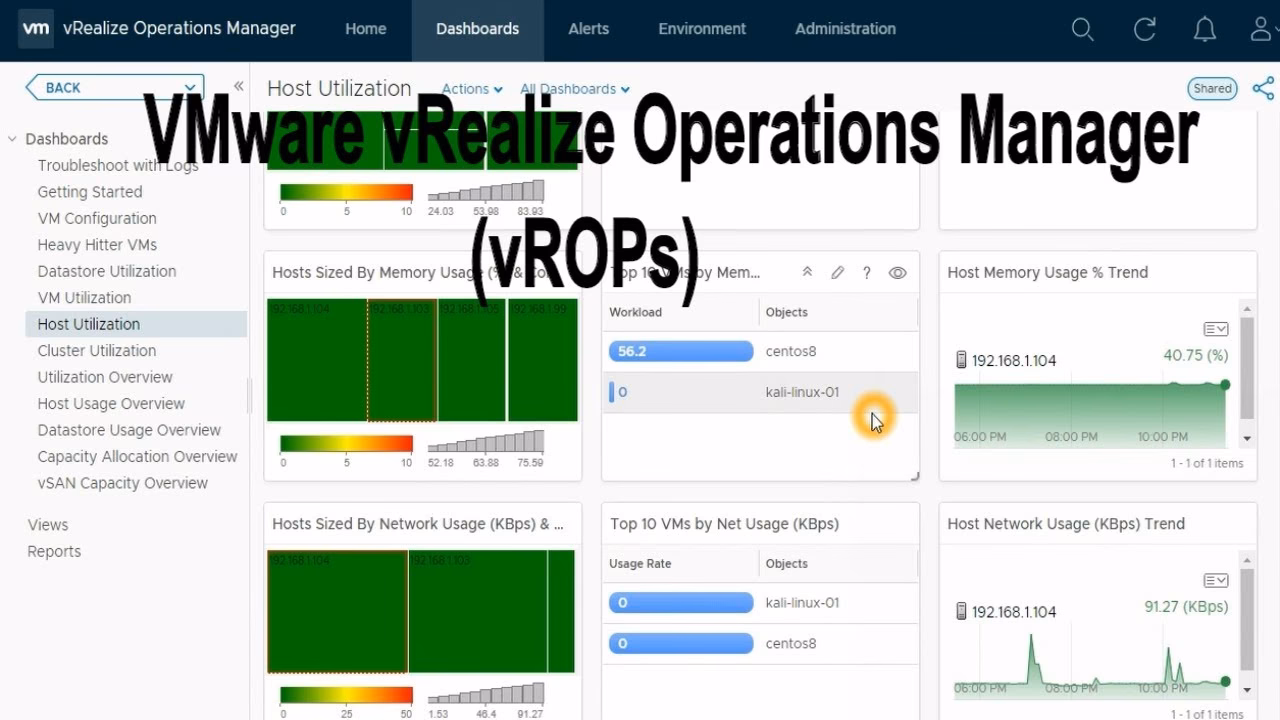Open help for the Top 10 VMs widget
The image size is (1280, 720).
[866, 272]
